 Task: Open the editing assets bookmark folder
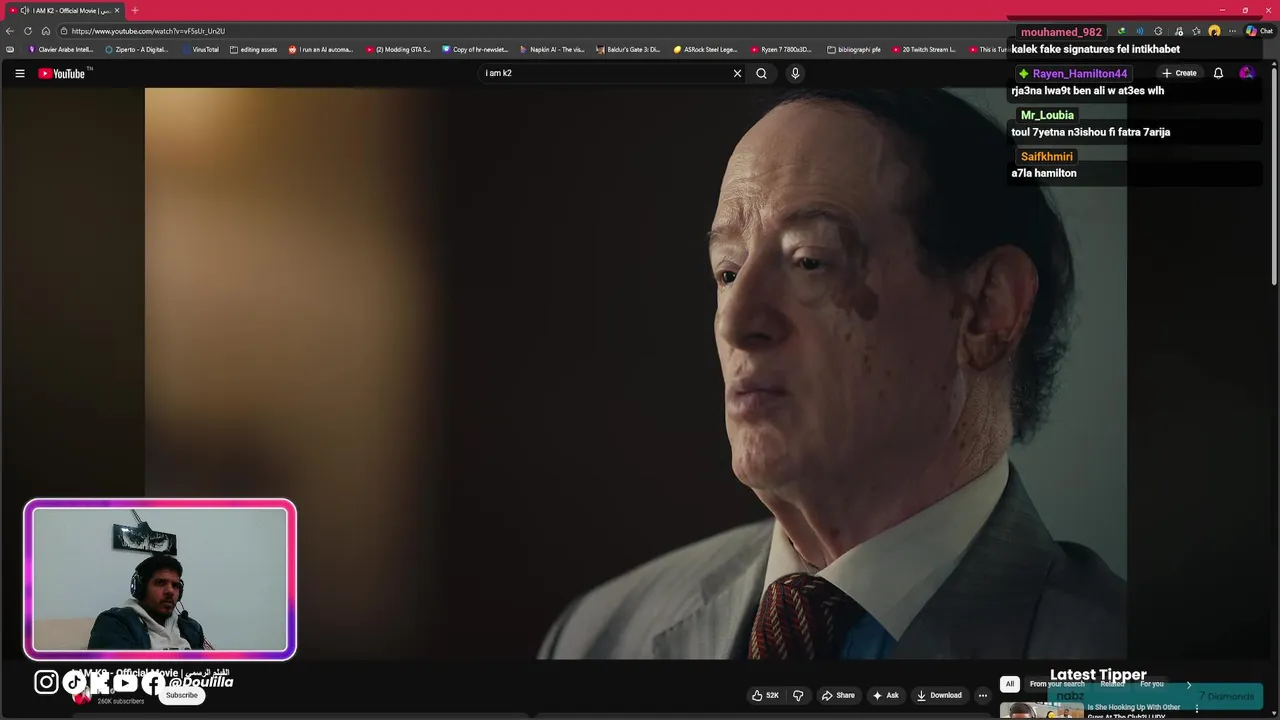[253, 49]
